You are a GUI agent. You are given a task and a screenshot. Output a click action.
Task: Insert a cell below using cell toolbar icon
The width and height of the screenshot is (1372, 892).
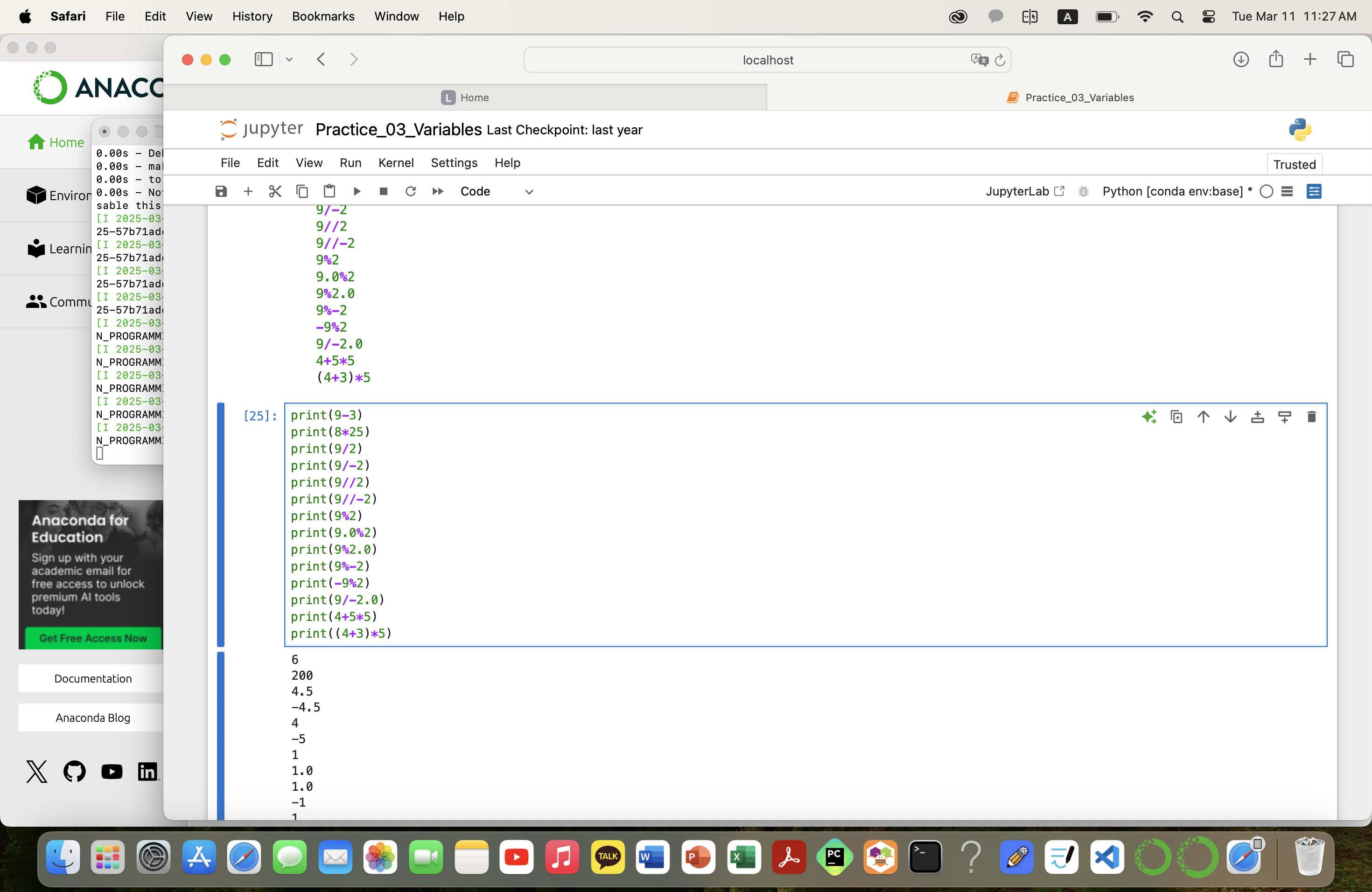pyautogui.click(x=1285, y=417)
